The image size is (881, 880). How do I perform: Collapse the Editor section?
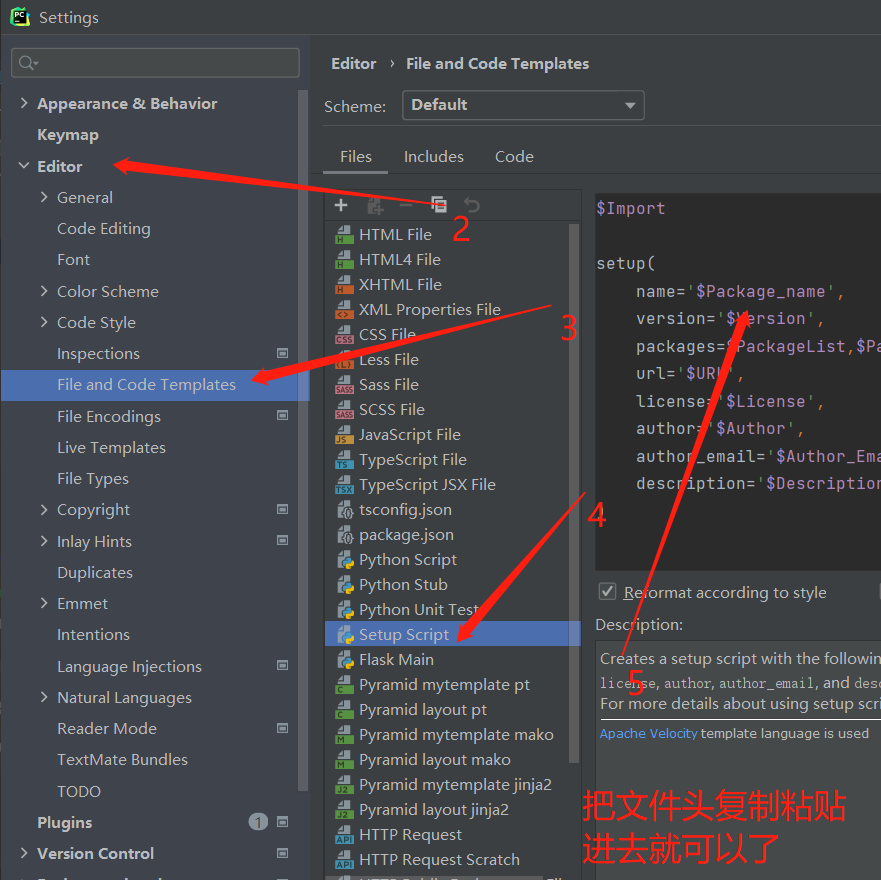24,166
